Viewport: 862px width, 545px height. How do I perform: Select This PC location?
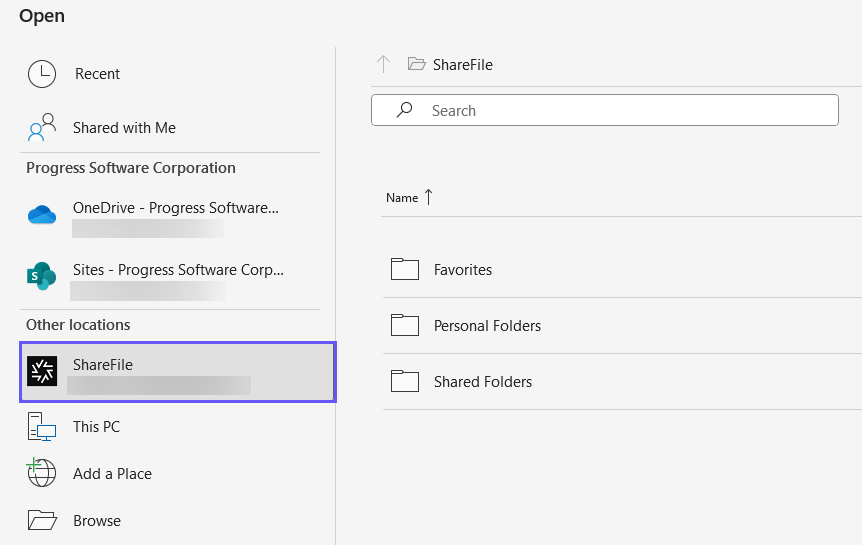tap(96, 427)
